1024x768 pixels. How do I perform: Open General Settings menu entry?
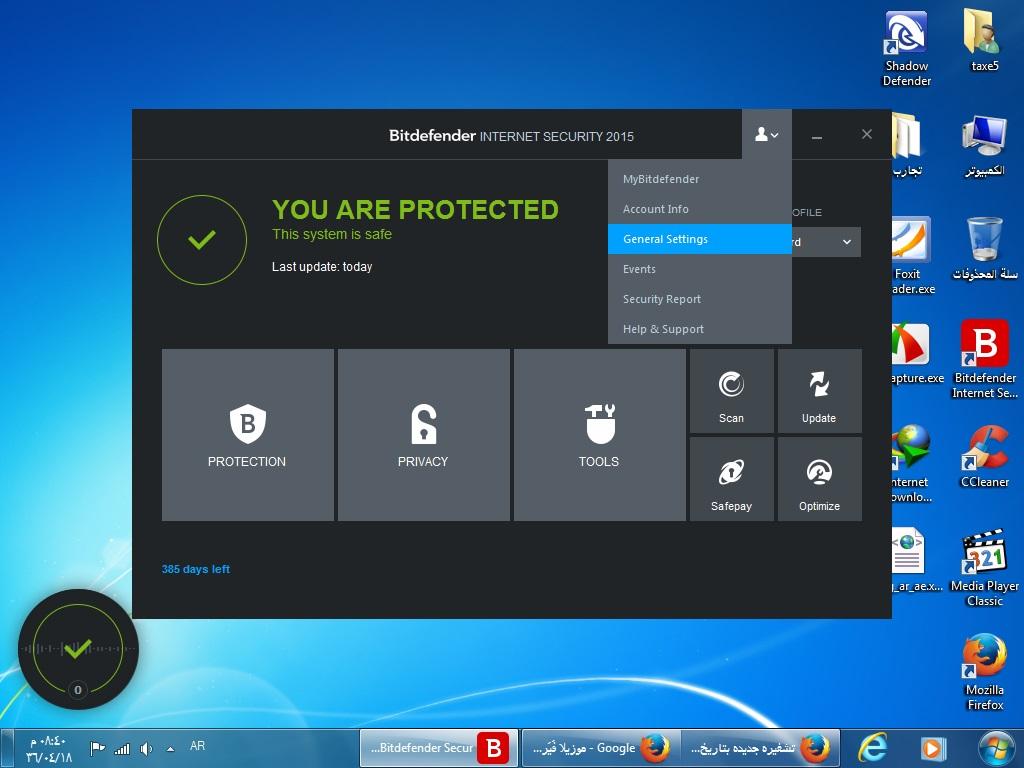pos(699,239)
